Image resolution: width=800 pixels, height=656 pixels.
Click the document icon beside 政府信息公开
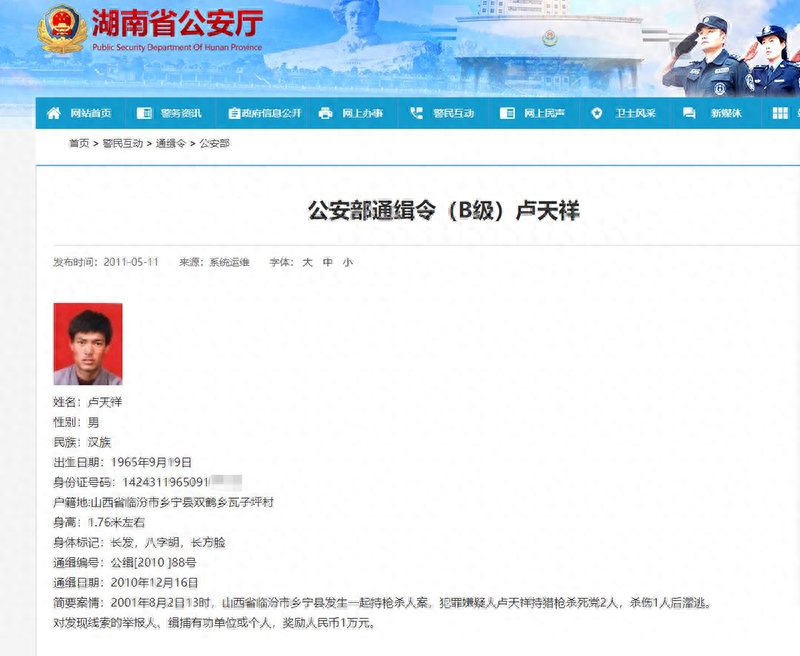234,113
